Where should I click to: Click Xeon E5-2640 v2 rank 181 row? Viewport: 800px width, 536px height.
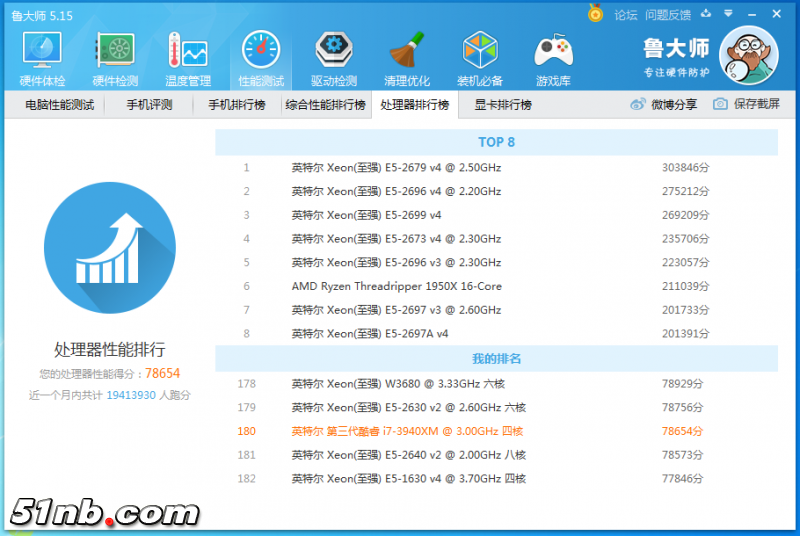click(496, 455)
